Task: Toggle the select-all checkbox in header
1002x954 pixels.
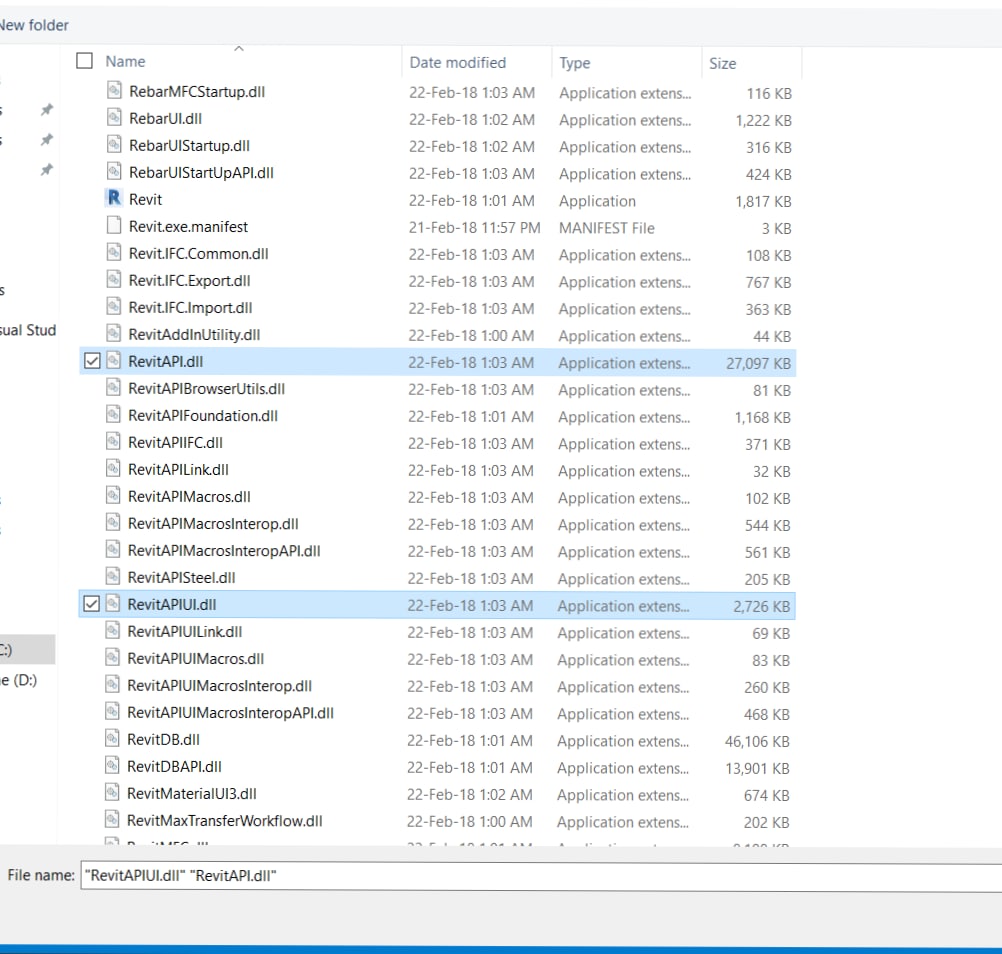Action: 85,61
